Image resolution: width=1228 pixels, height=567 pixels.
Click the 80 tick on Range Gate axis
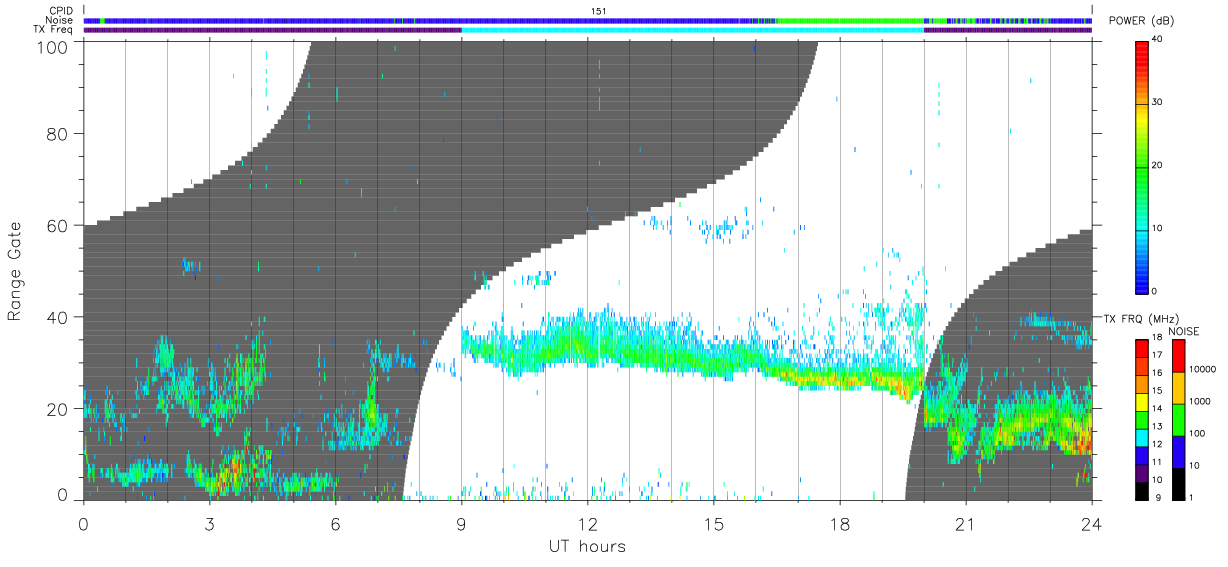click(x=58, y=133)
